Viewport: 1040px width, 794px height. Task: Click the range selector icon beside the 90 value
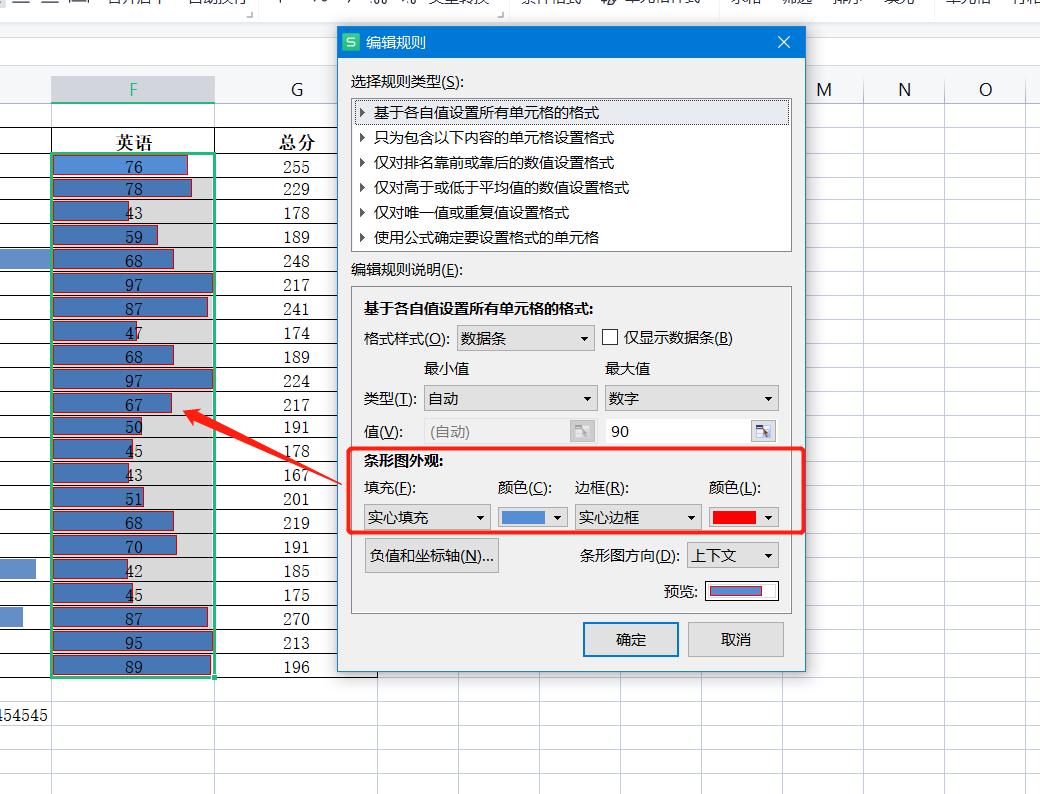763,430
